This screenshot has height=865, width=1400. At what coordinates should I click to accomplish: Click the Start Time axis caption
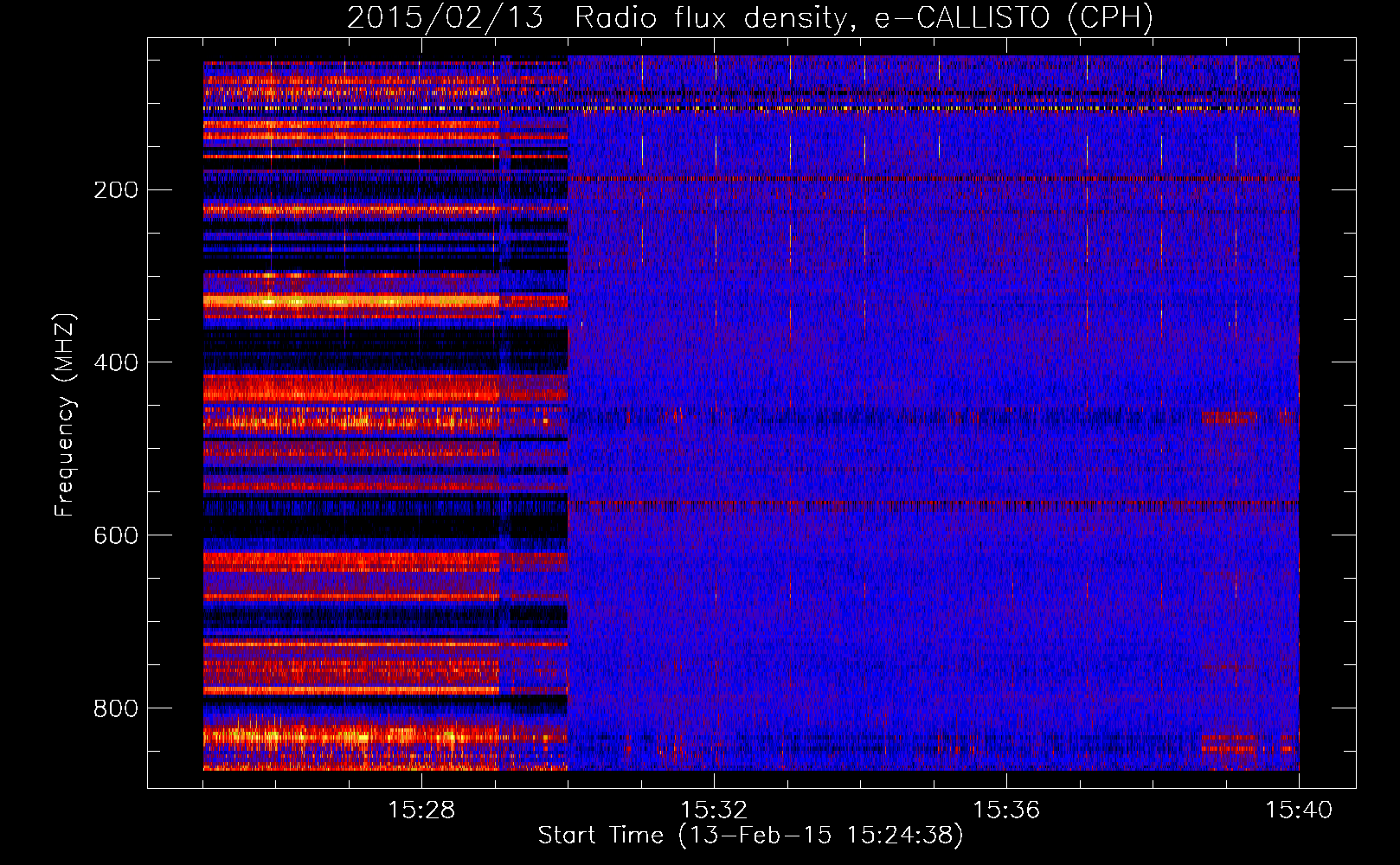coord(750,836)
